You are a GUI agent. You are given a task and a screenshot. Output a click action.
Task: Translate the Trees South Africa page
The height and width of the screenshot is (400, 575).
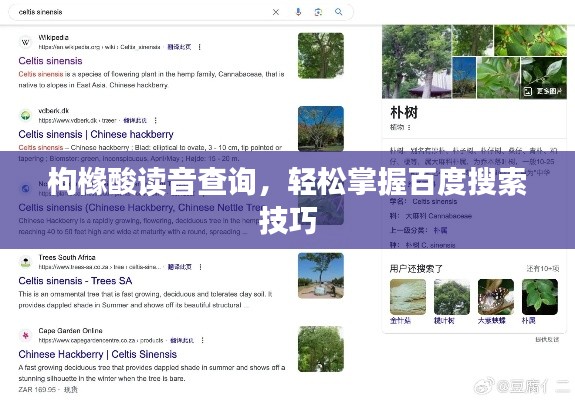(x=180, y=267)
